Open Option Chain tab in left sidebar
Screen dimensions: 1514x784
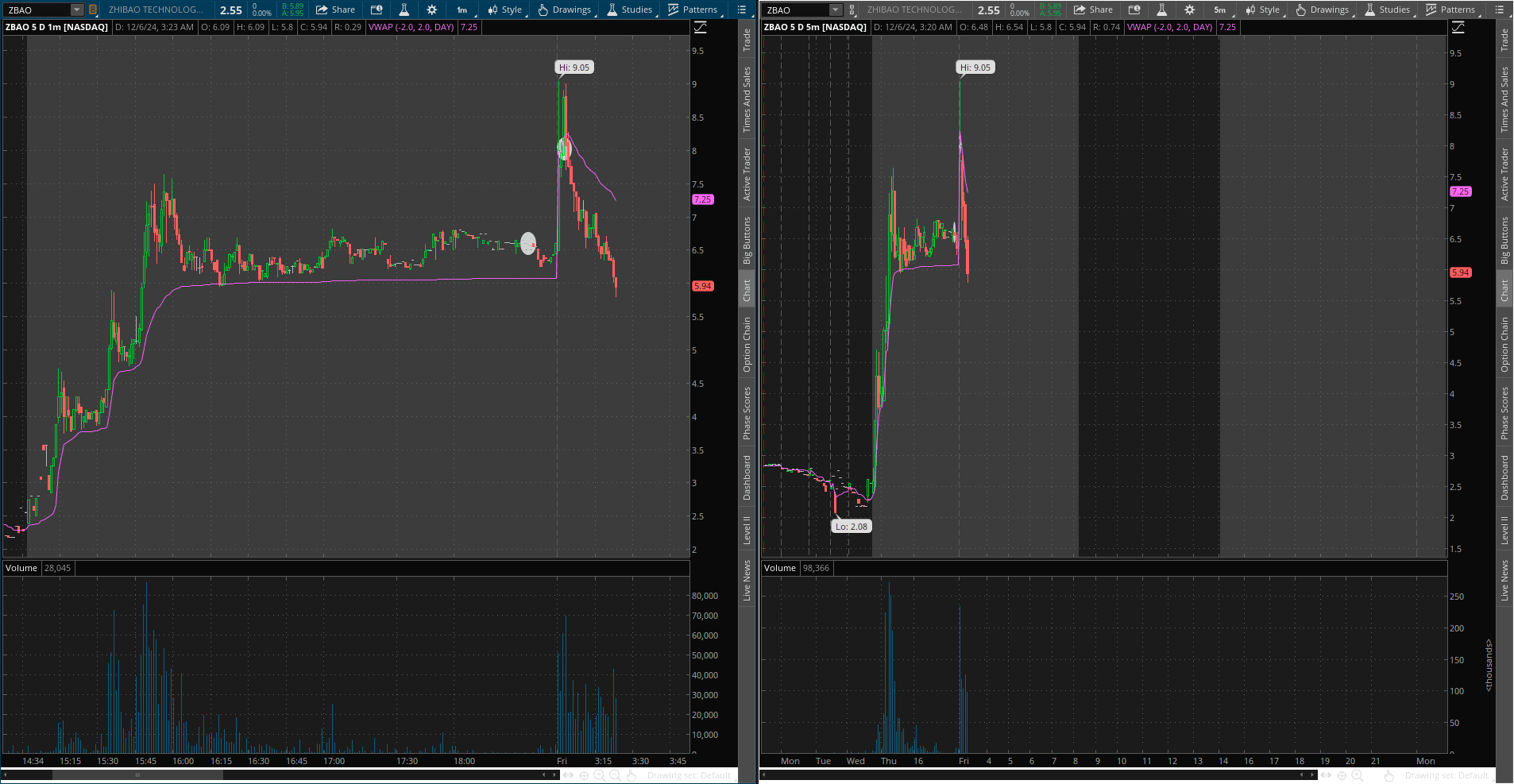click(747, 345)
